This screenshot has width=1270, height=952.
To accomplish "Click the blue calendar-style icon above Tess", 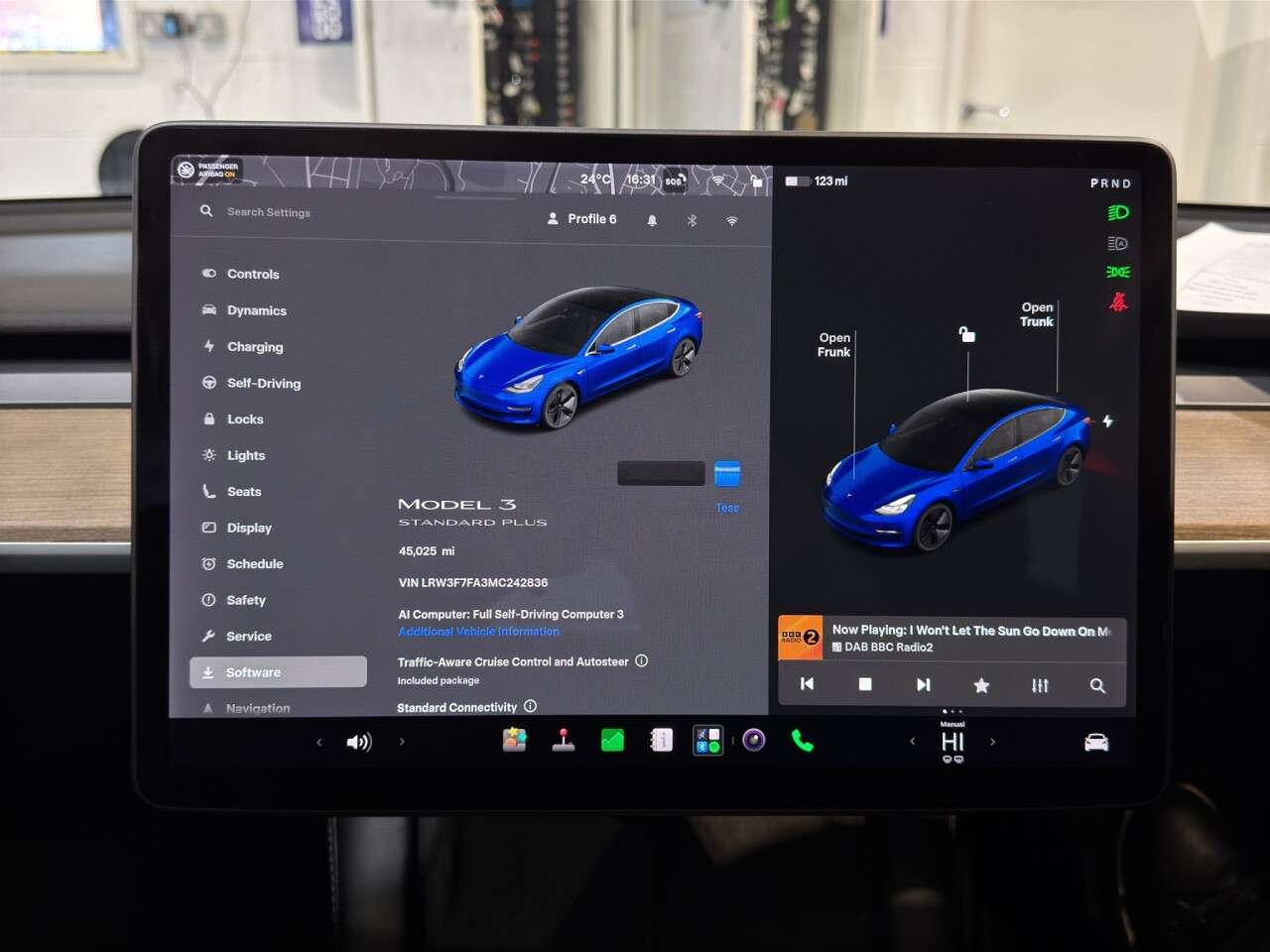I will coord(727,474).
